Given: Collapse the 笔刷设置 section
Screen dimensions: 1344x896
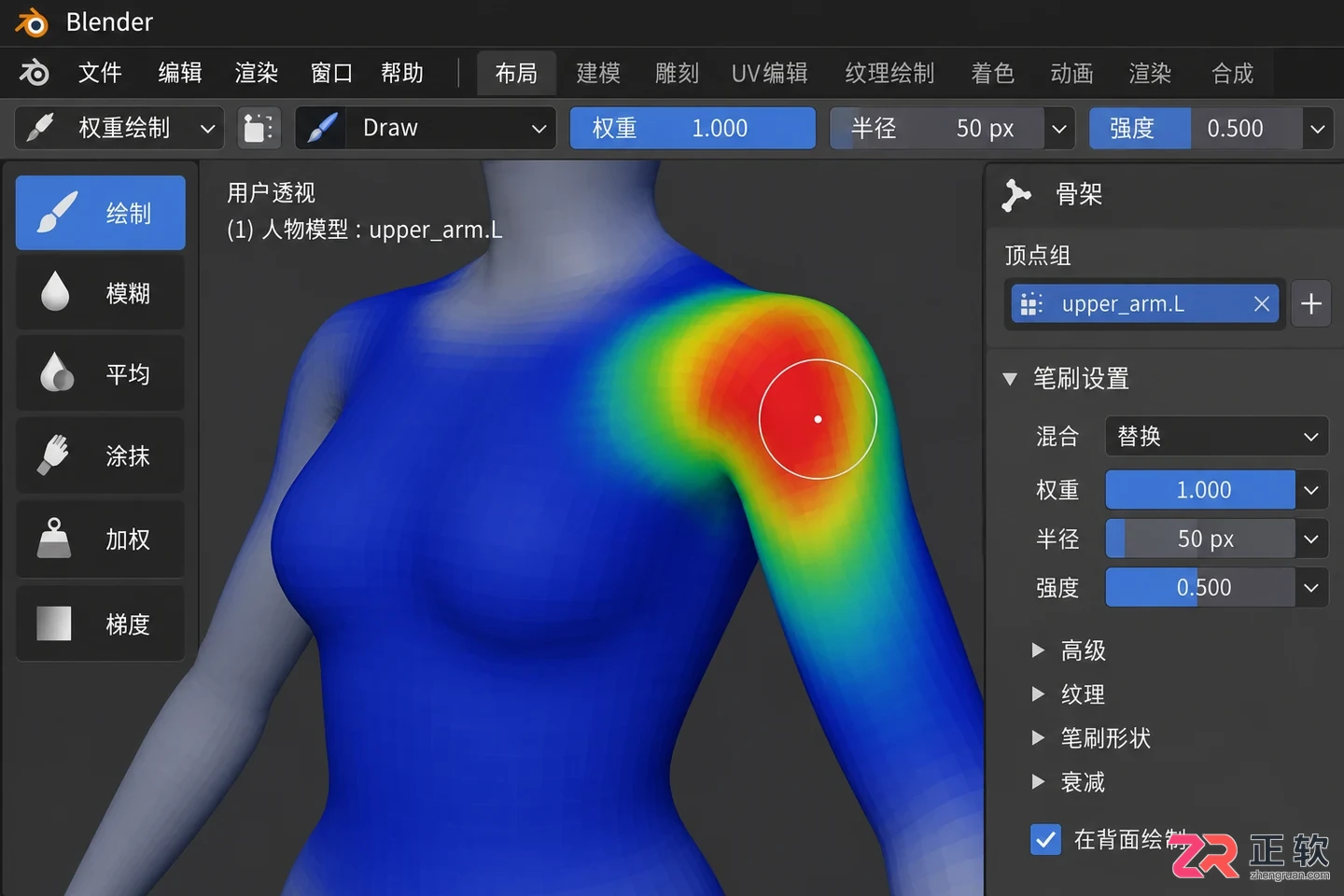Looking at the screenshot, I should coord(1009,379).
